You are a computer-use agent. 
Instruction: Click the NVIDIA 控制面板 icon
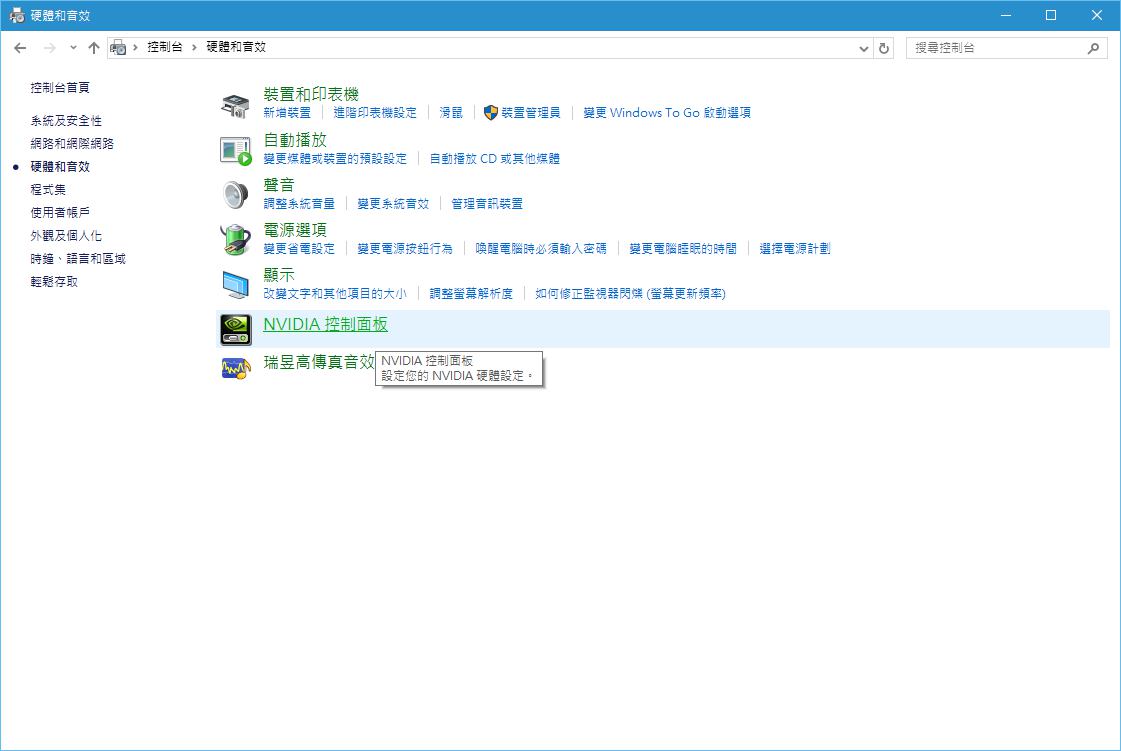(235, 329)
